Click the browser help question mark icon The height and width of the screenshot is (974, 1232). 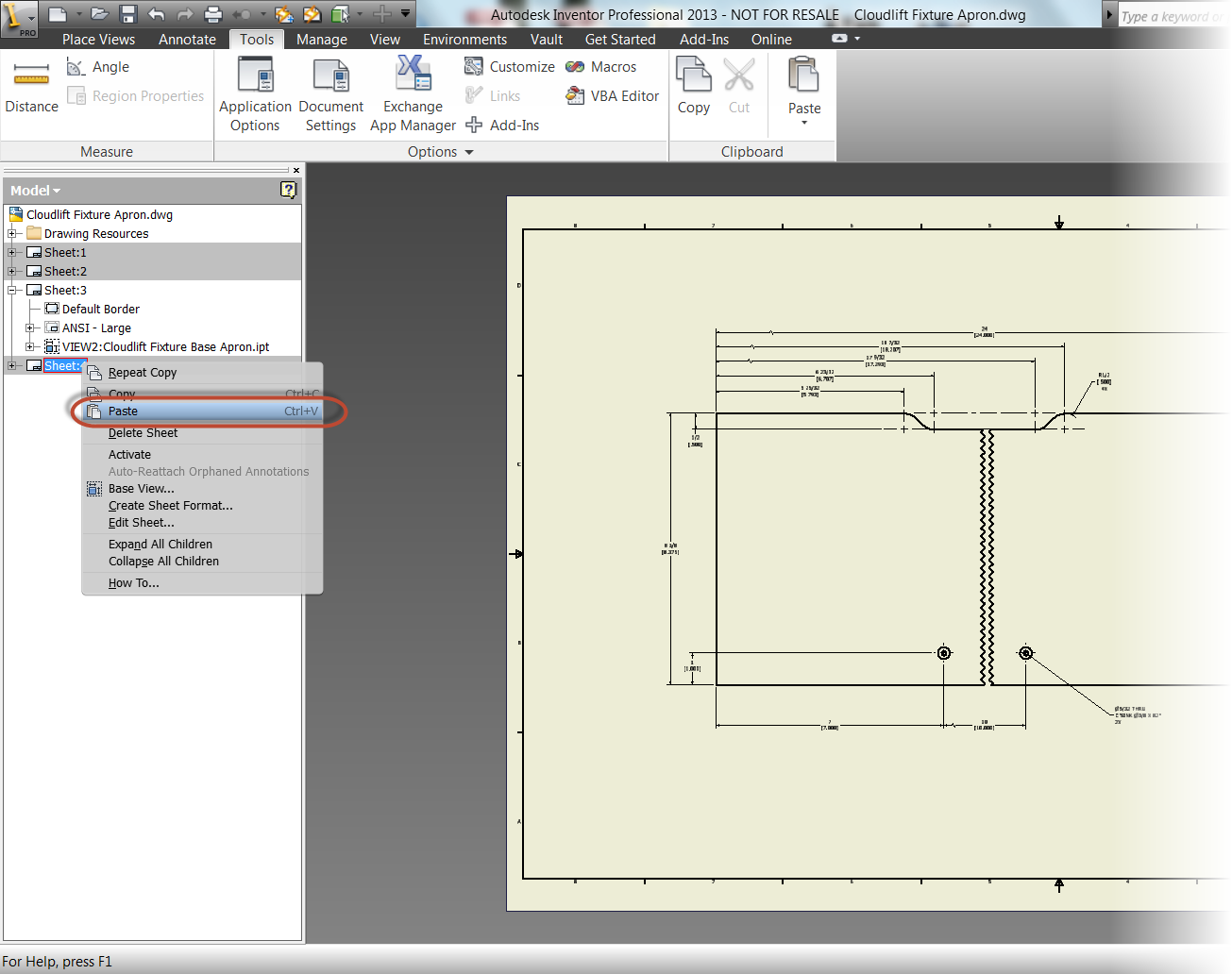(289, 190)
